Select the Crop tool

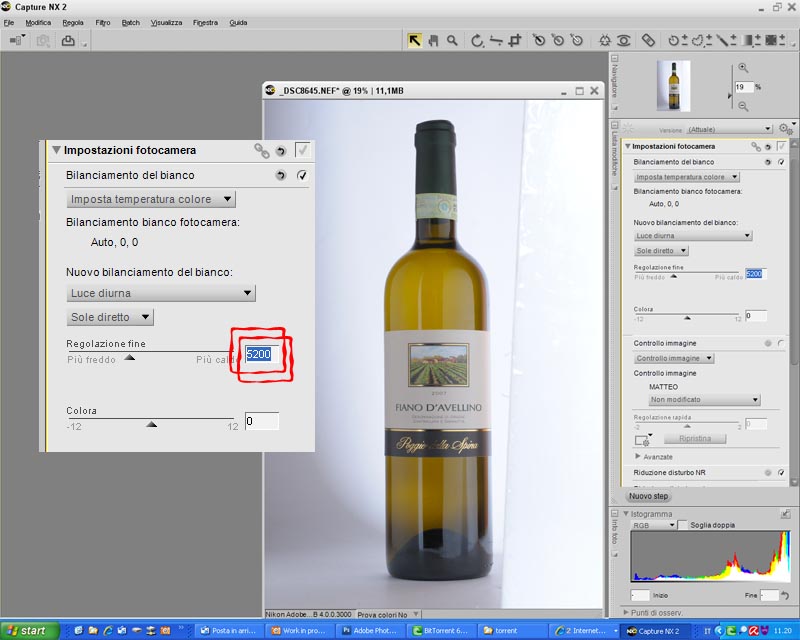tap(515, 40)
